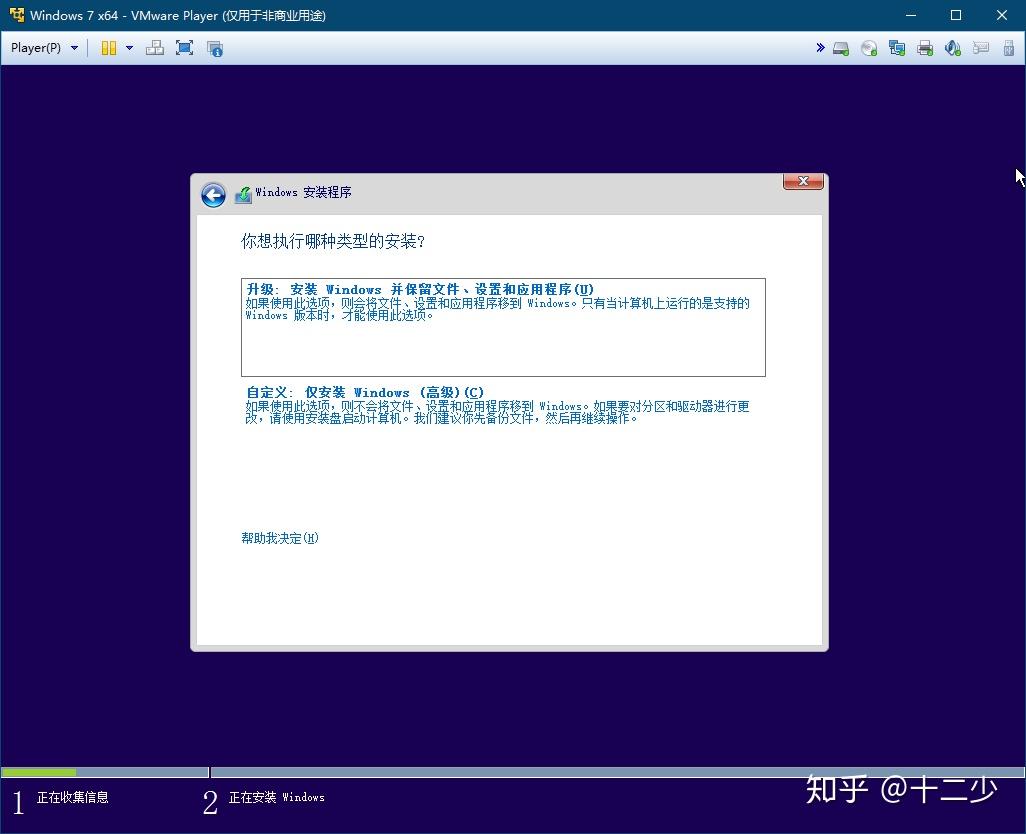Go back with the blue arrow button
Viewport: 1026px width, 834px height.
tap(213, 194)
